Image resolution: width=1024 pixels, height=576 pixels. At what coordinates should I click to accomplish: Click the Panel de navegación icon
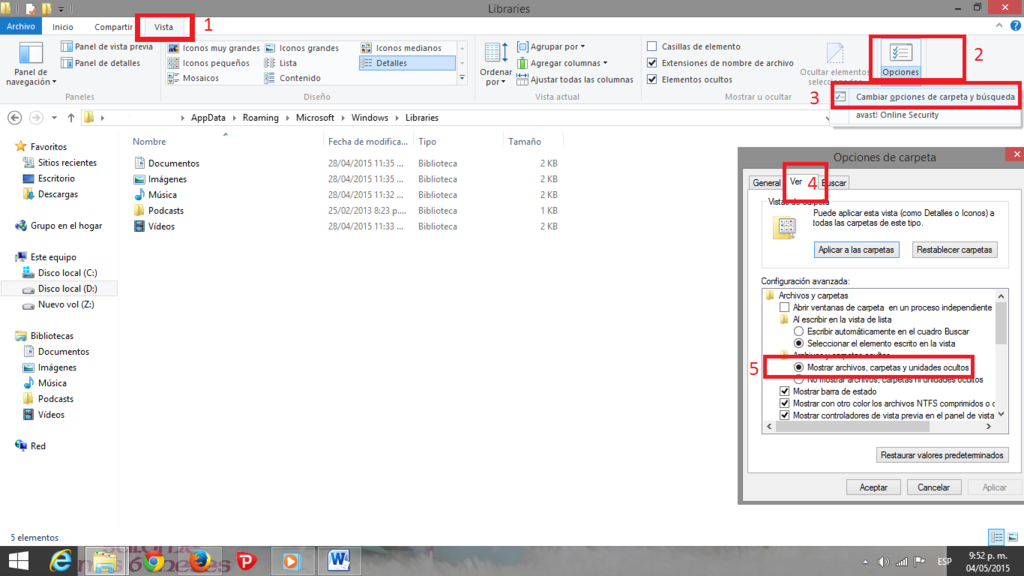click(32, 57)
